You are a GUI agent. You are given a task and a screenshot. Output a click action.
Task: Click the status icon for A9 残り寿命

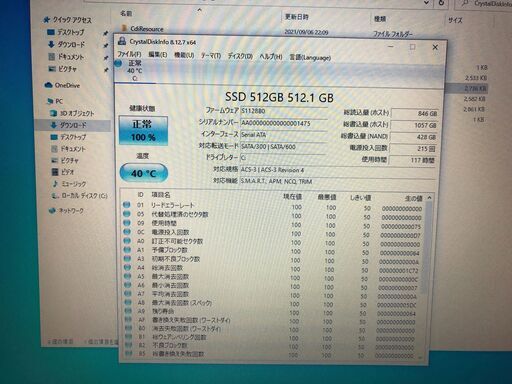(128, 311)
